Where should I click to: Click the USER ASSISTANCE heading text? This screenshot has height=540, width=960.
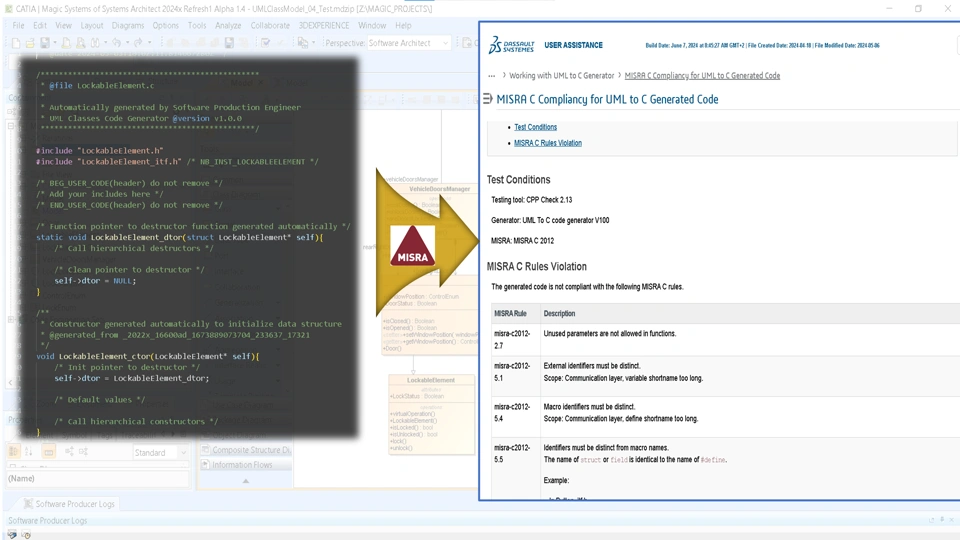573,45
